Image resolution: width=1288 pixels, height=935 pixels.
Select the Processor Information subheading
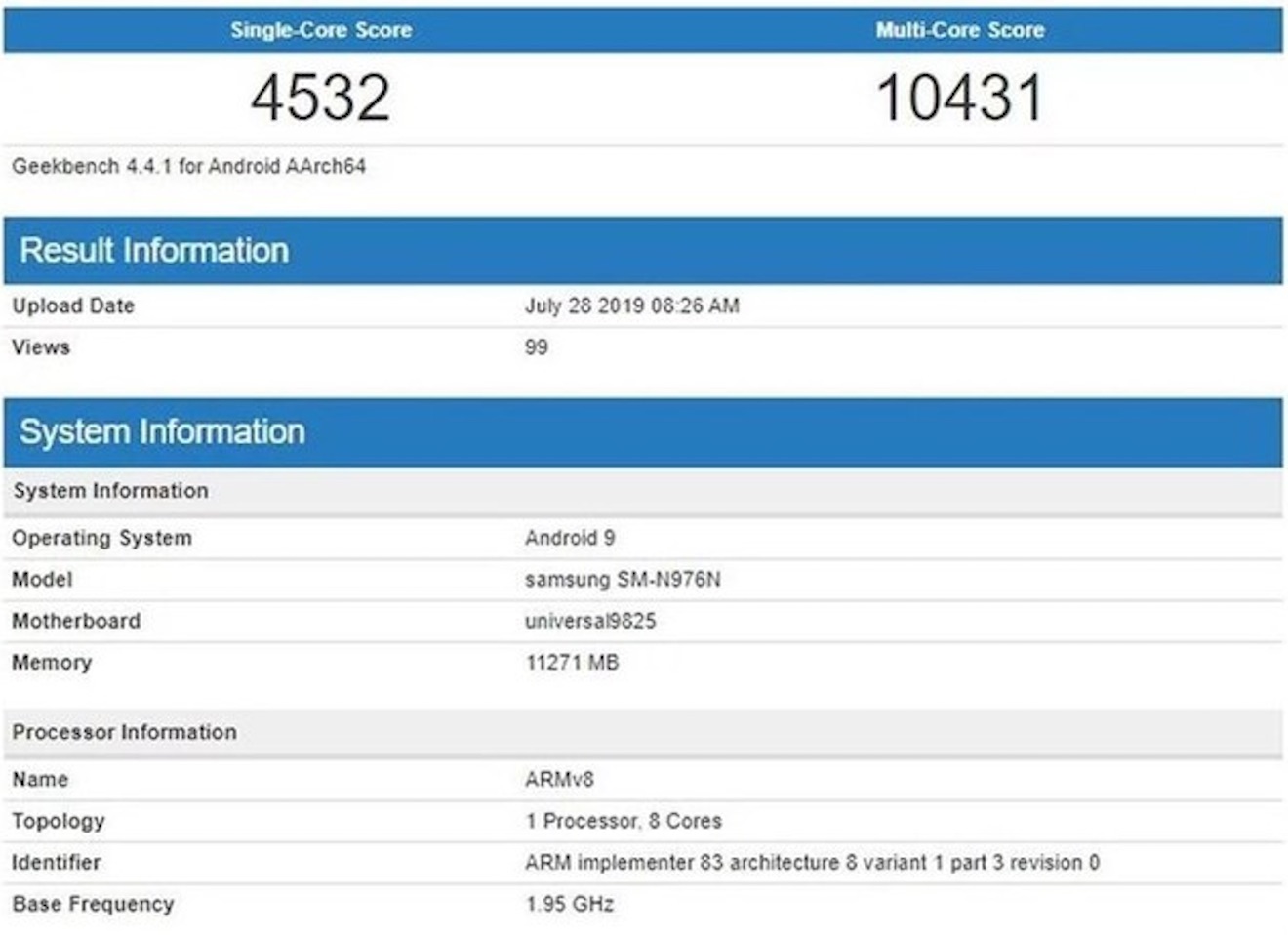(124, 732)
